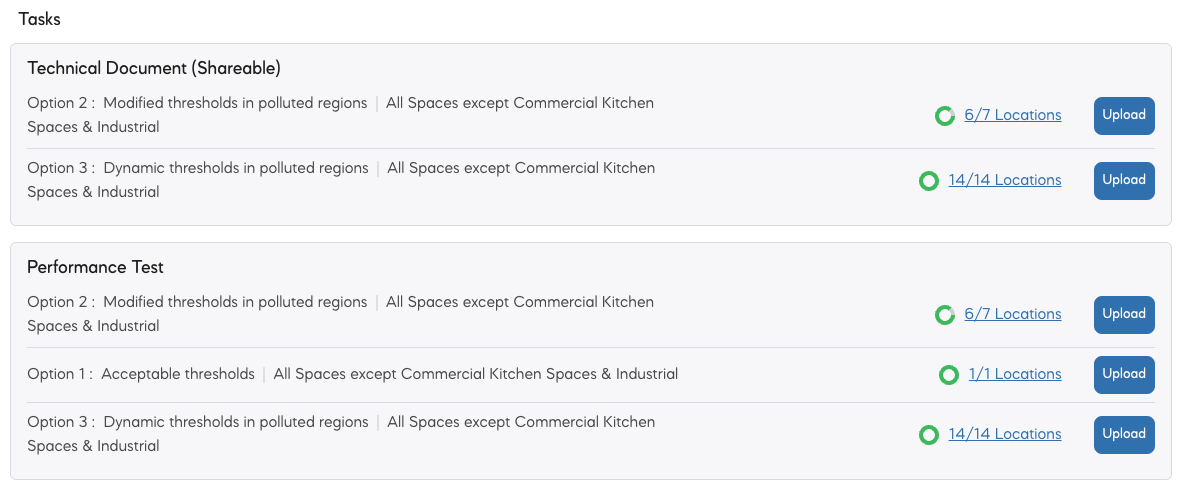Viewport: 1180px width, 489px height.
Task: Upload file for Option 1 Acceptable thresholds
Action: coord(1124,375)
